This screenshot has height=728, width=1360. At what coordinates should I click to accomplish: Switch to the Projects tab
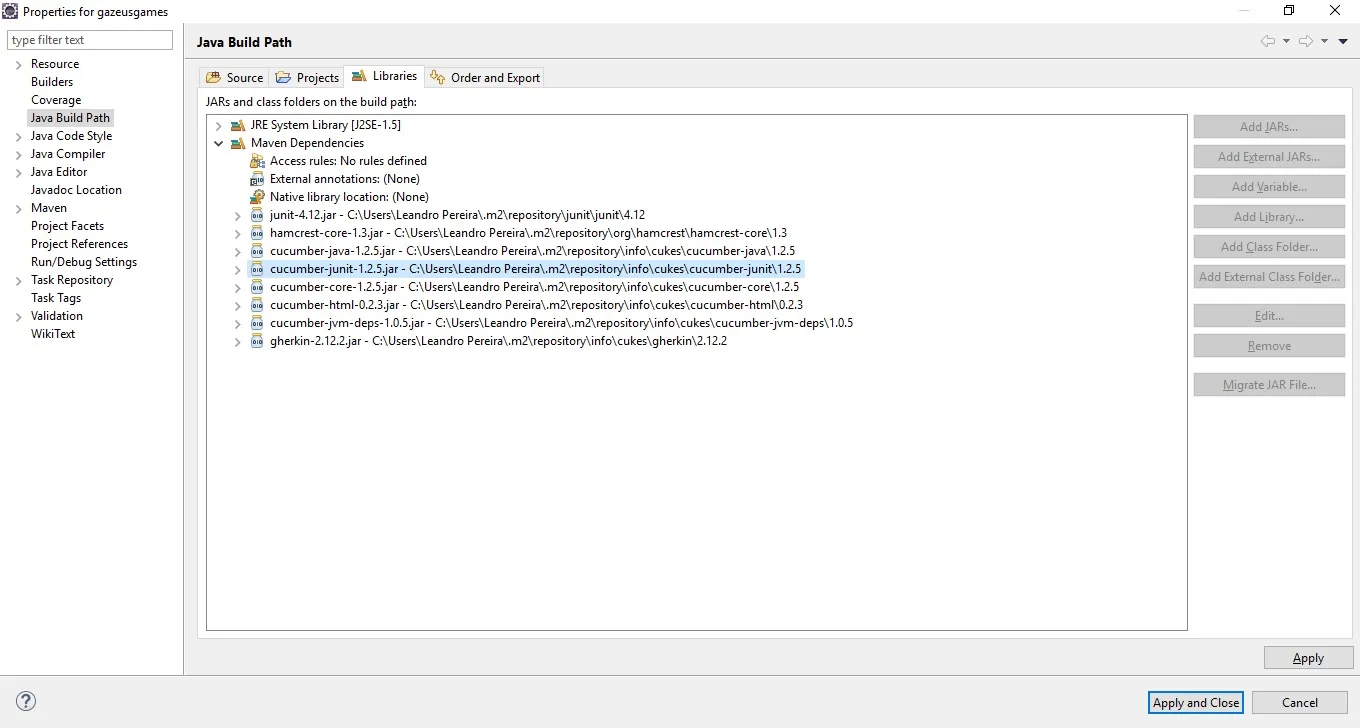(x=306, y=77)
